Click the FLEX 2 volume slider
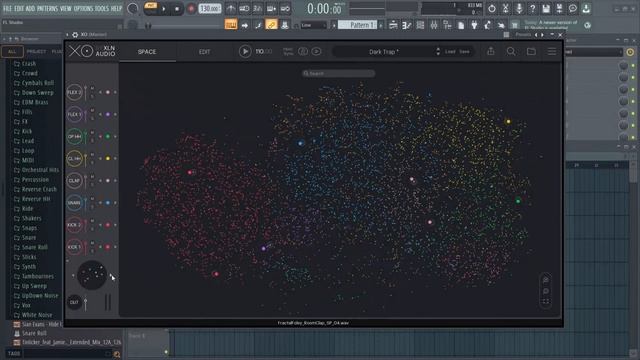Screen dimensions: 640x360 pos(85,93)
